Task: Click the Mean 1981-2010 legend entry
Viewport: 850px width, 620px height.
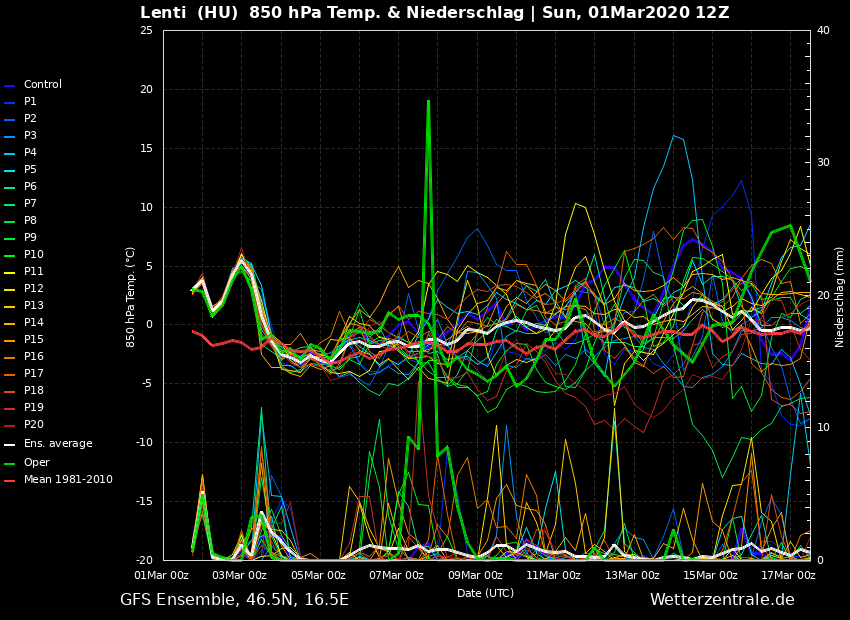Action: (67, 480)
